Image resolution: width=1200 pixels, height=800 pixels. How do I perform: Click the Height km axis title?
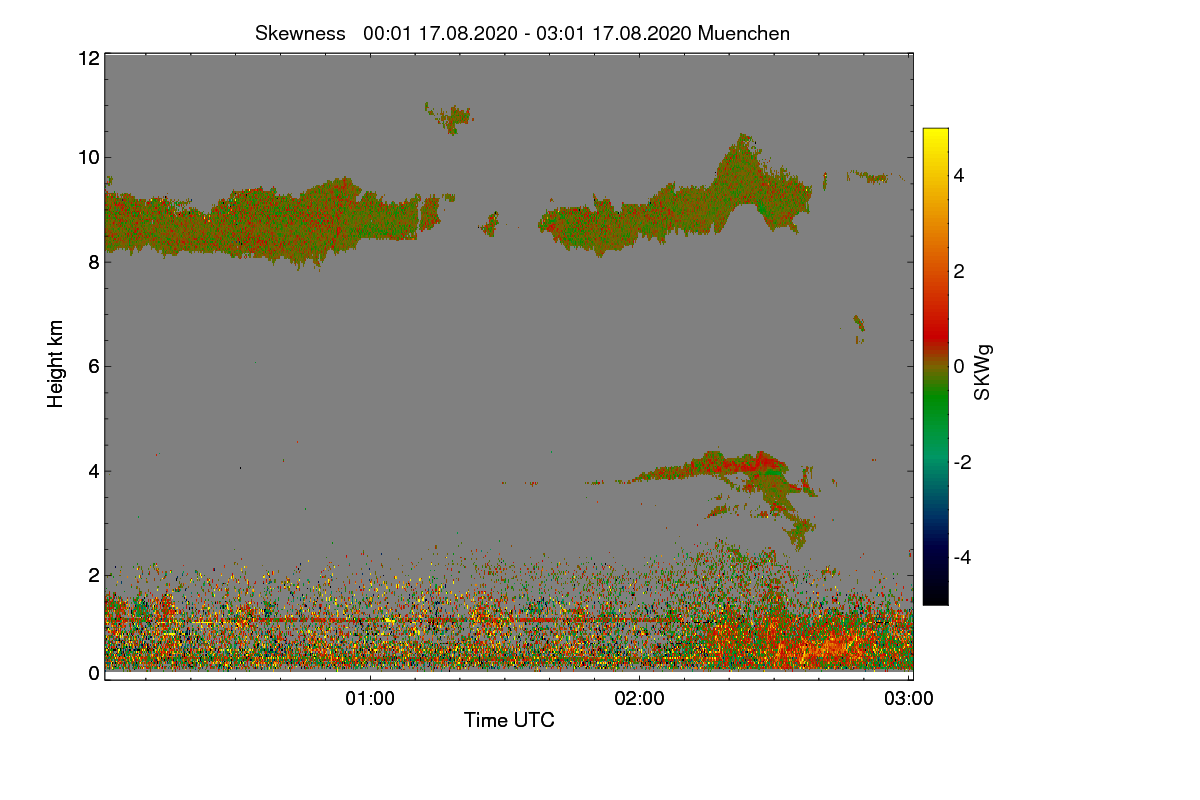[x=56, y=364]
